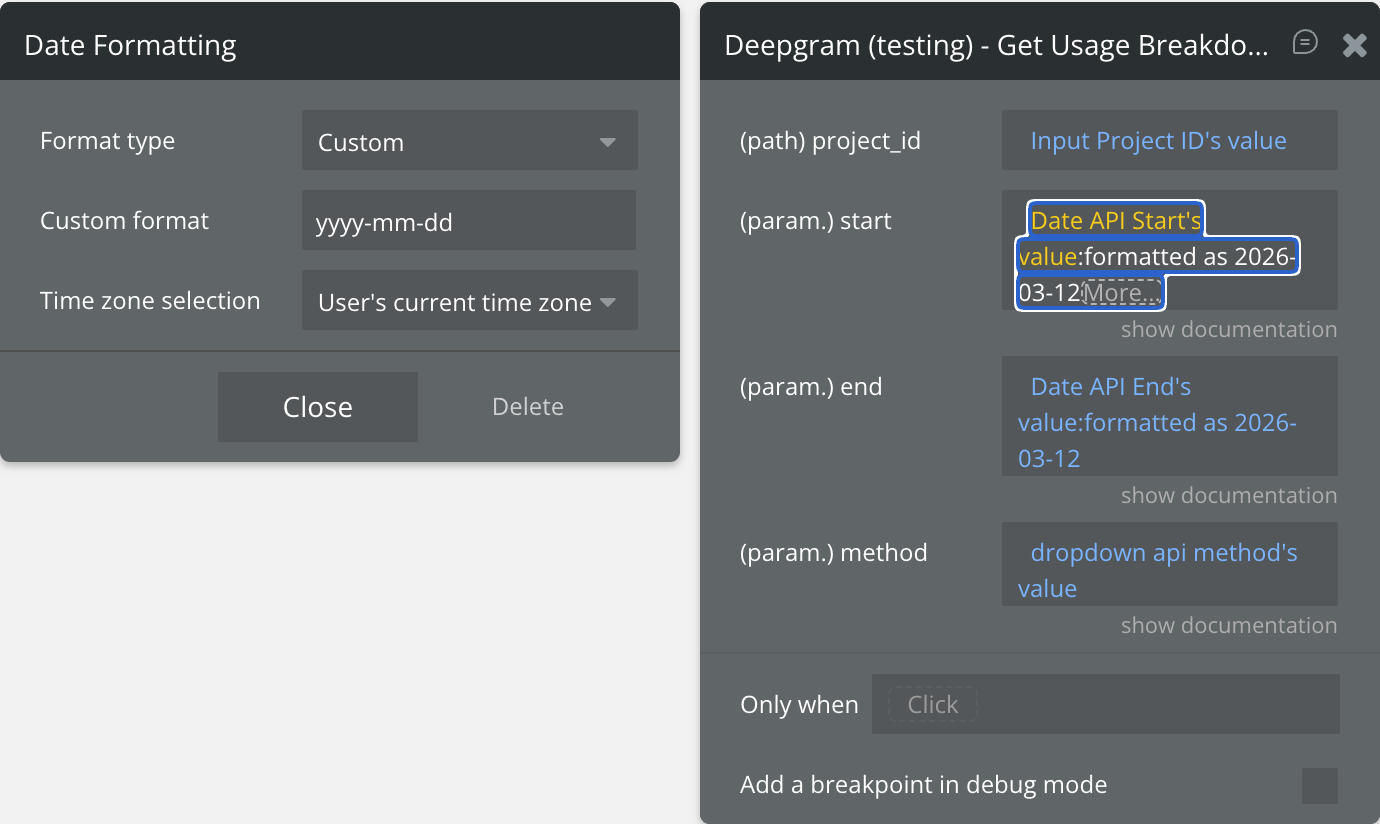The image size is (1380, 824).
Task: Click More... in the start expression
Action: tap(1122, 293)
